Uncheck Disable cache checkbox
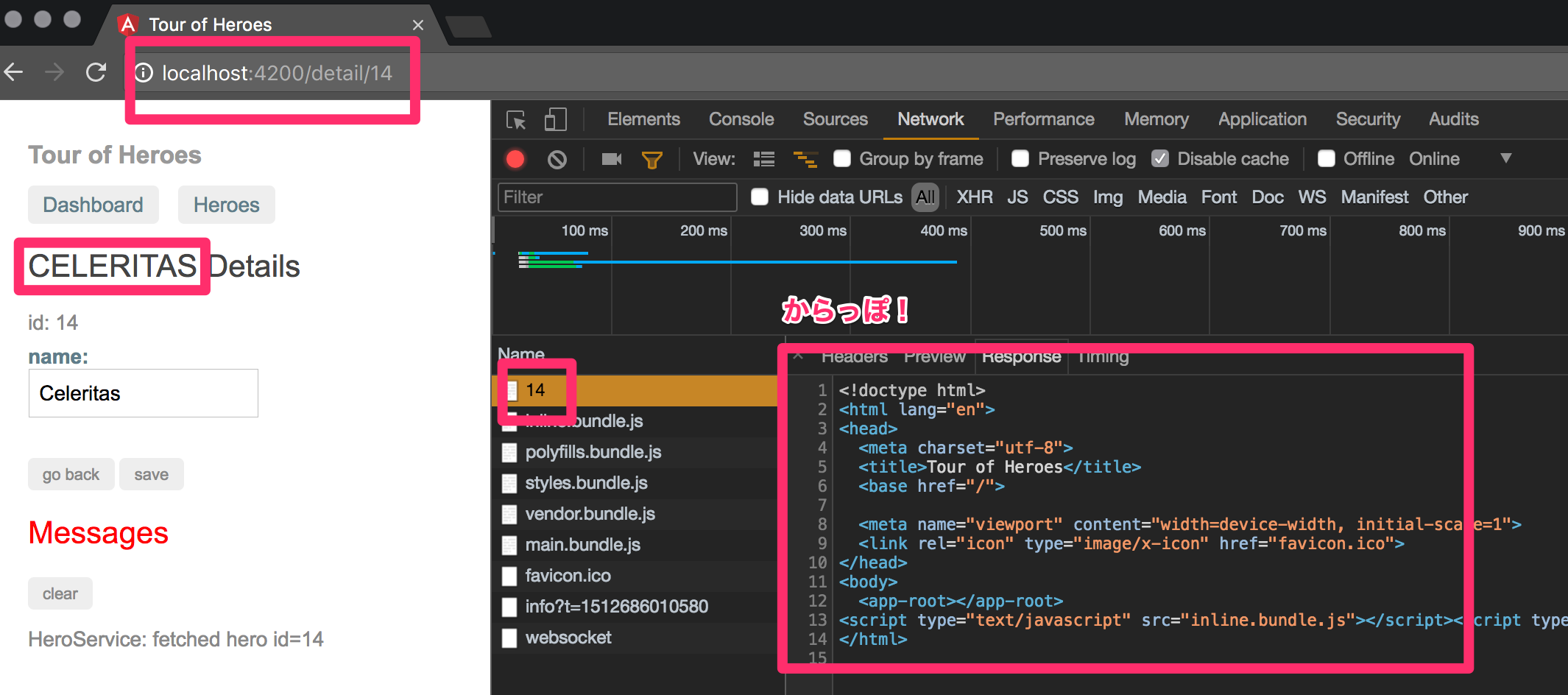 tap(1160, 159)
